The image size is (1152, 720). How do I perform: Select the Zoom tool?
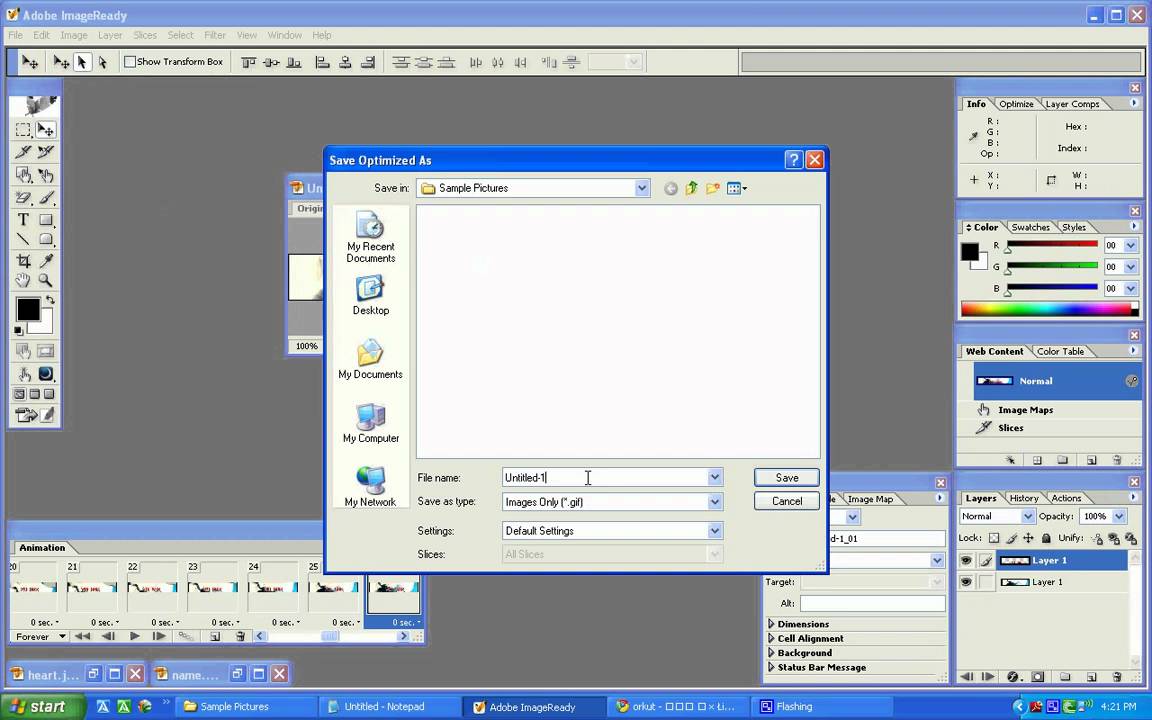[x=46, y=280]
